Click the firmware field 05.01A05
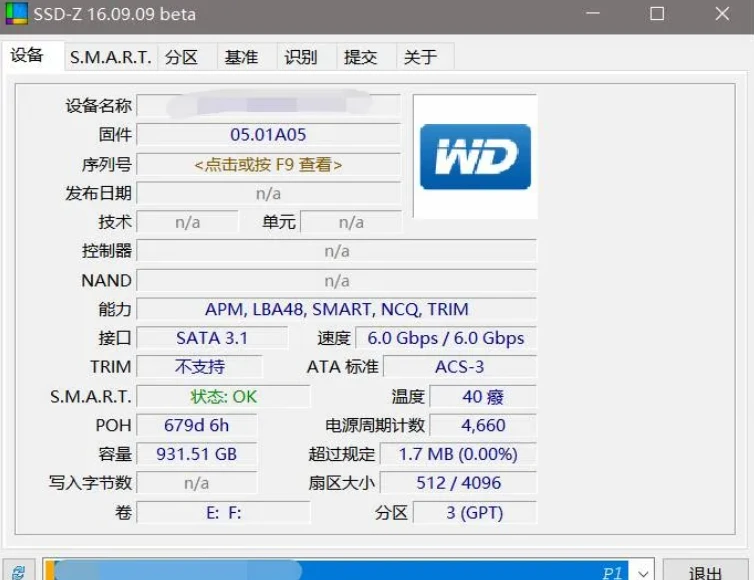Screen dimensions: 754x580 tap(268, 134)
